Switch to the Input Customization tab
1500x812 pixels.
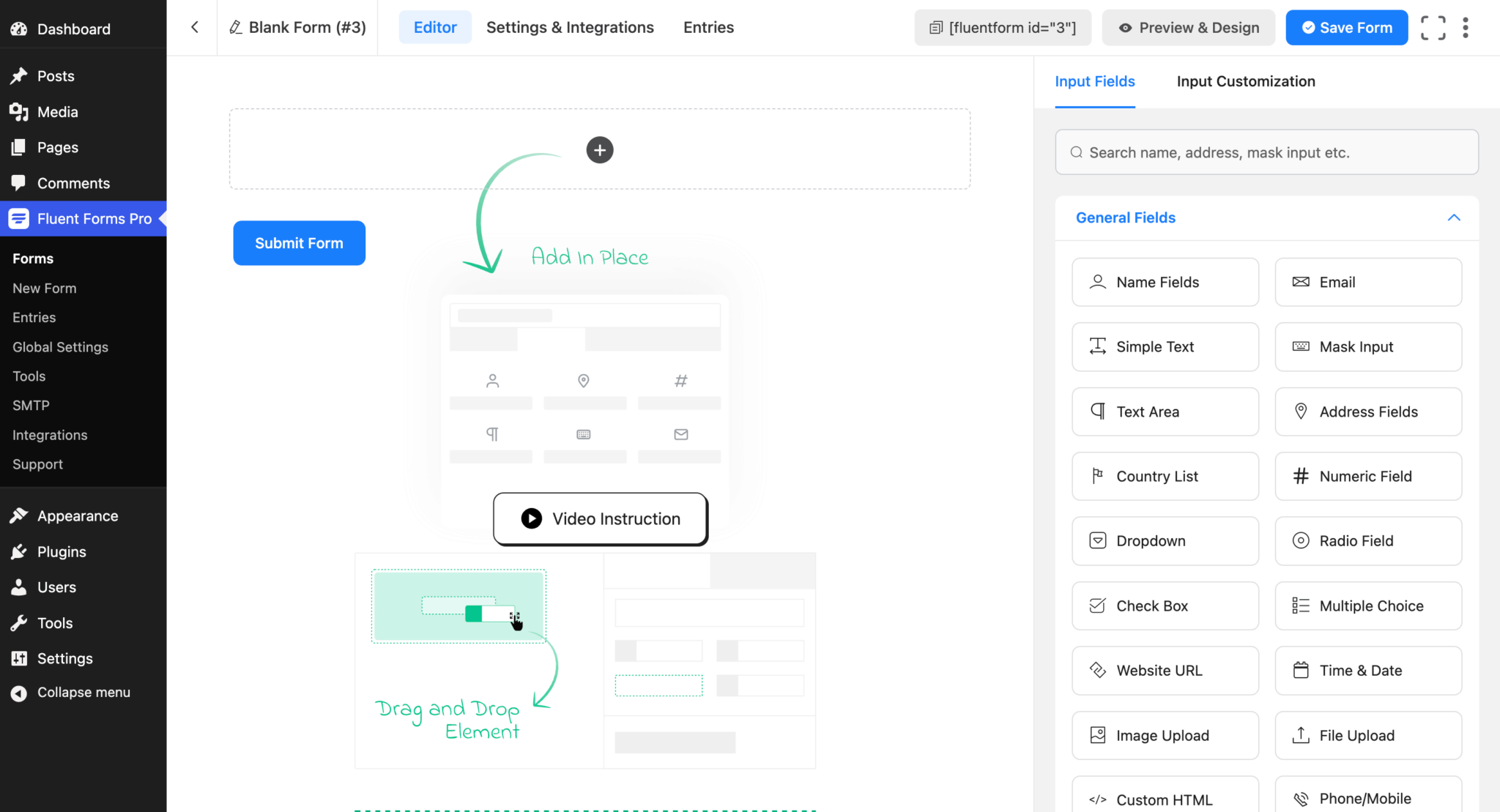(1245, 81)
